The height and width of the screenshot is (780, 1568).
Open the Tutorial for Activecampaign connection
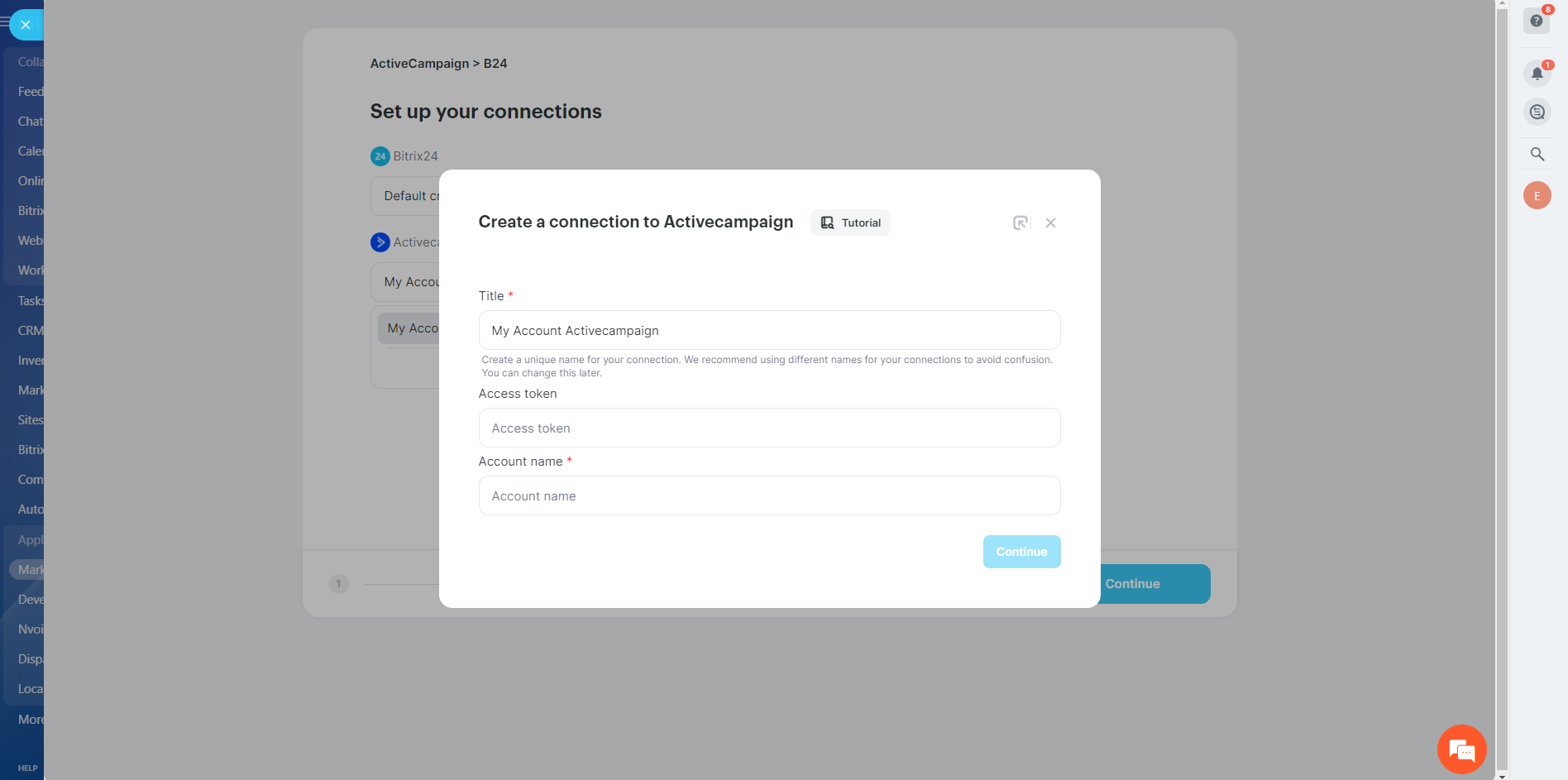850,223
